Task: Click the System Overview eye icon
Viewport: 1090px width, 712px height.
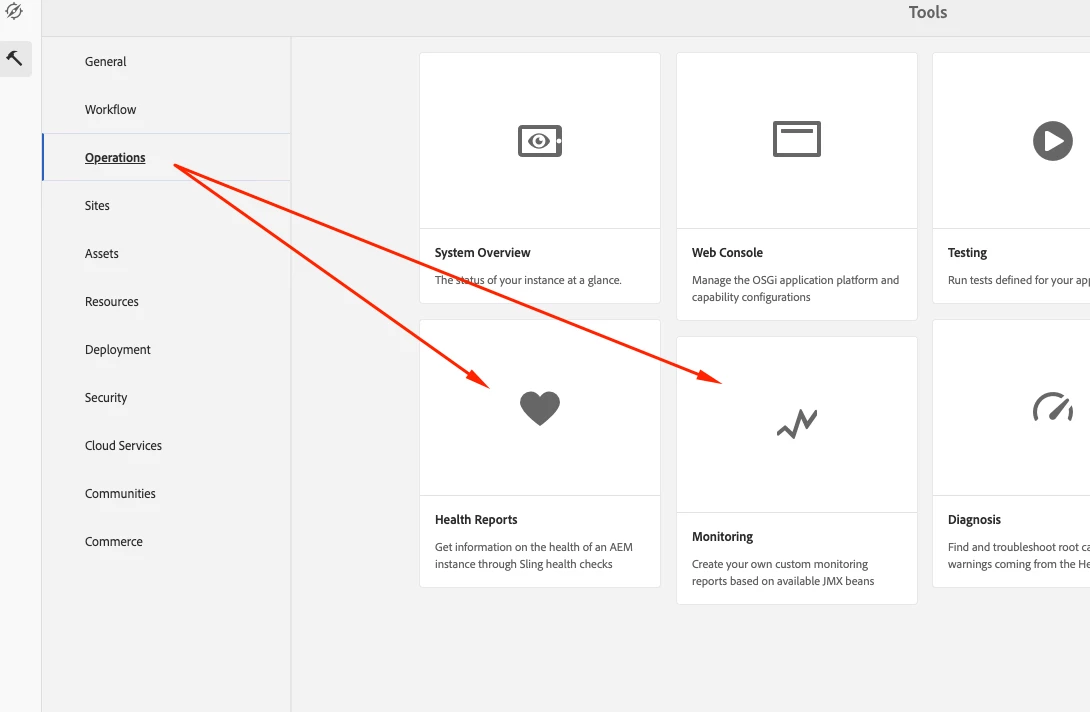Action: click(x=539, y=140)
